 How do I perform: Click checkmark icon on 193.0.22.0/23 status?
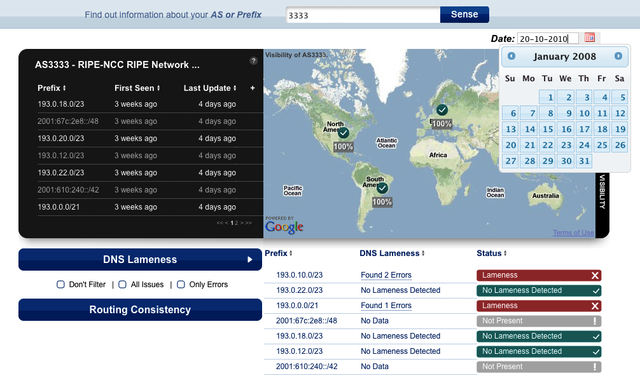pos(596,291)
